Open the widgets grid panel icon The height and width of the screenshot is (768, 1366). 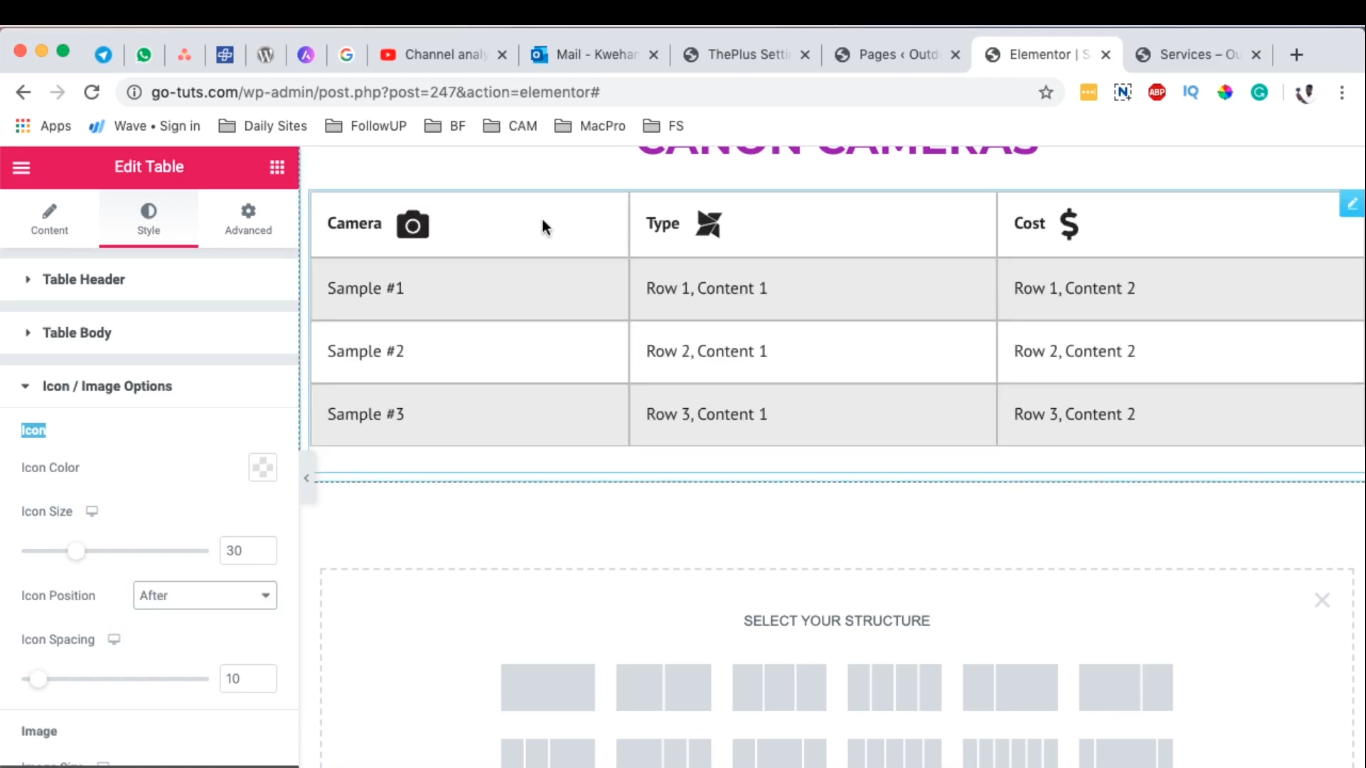pos(277,167)
